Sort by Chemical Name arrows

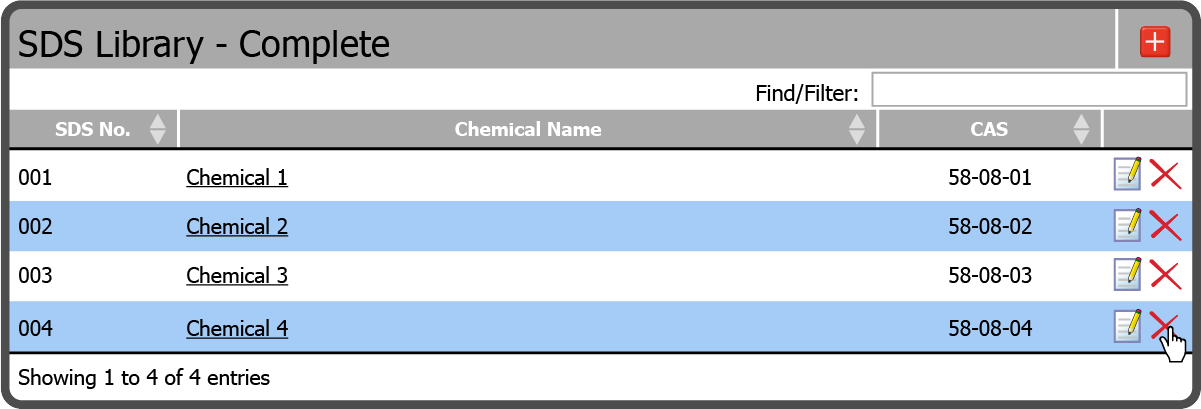point(857,129)
